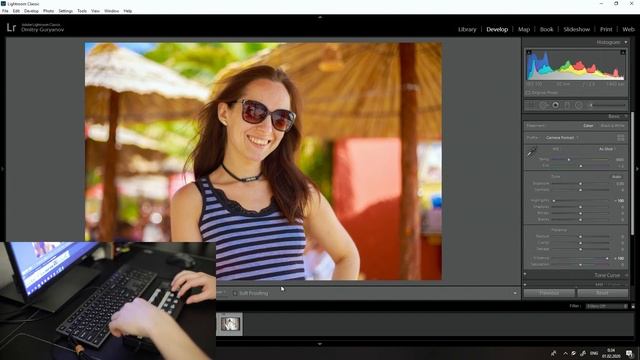Toggle the Tone Curve panel on/off switch
640x360 pixels.
(x=525, y=275)
